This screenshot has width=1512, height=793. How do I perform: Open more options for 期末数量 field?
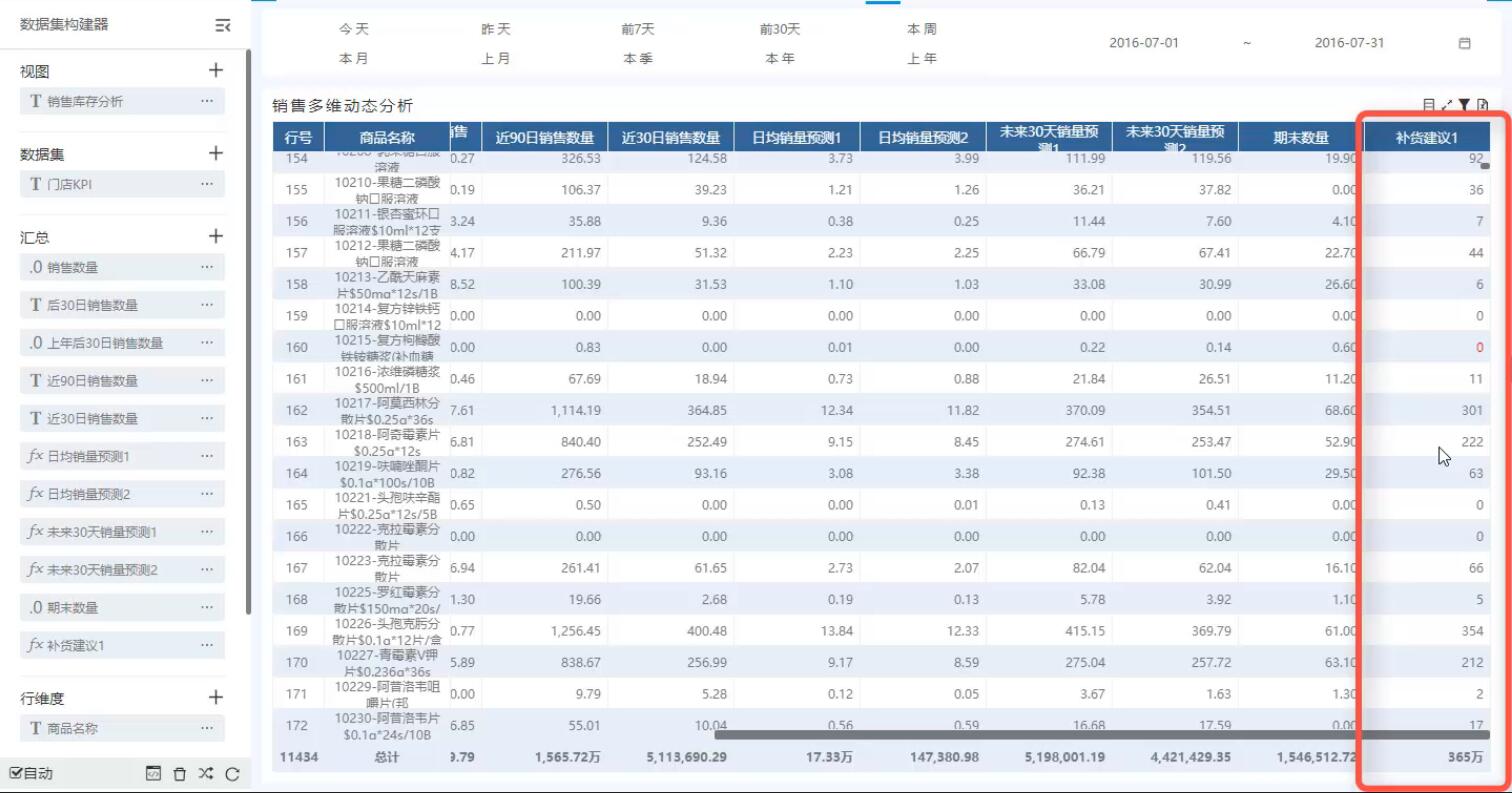pos(207,607)
